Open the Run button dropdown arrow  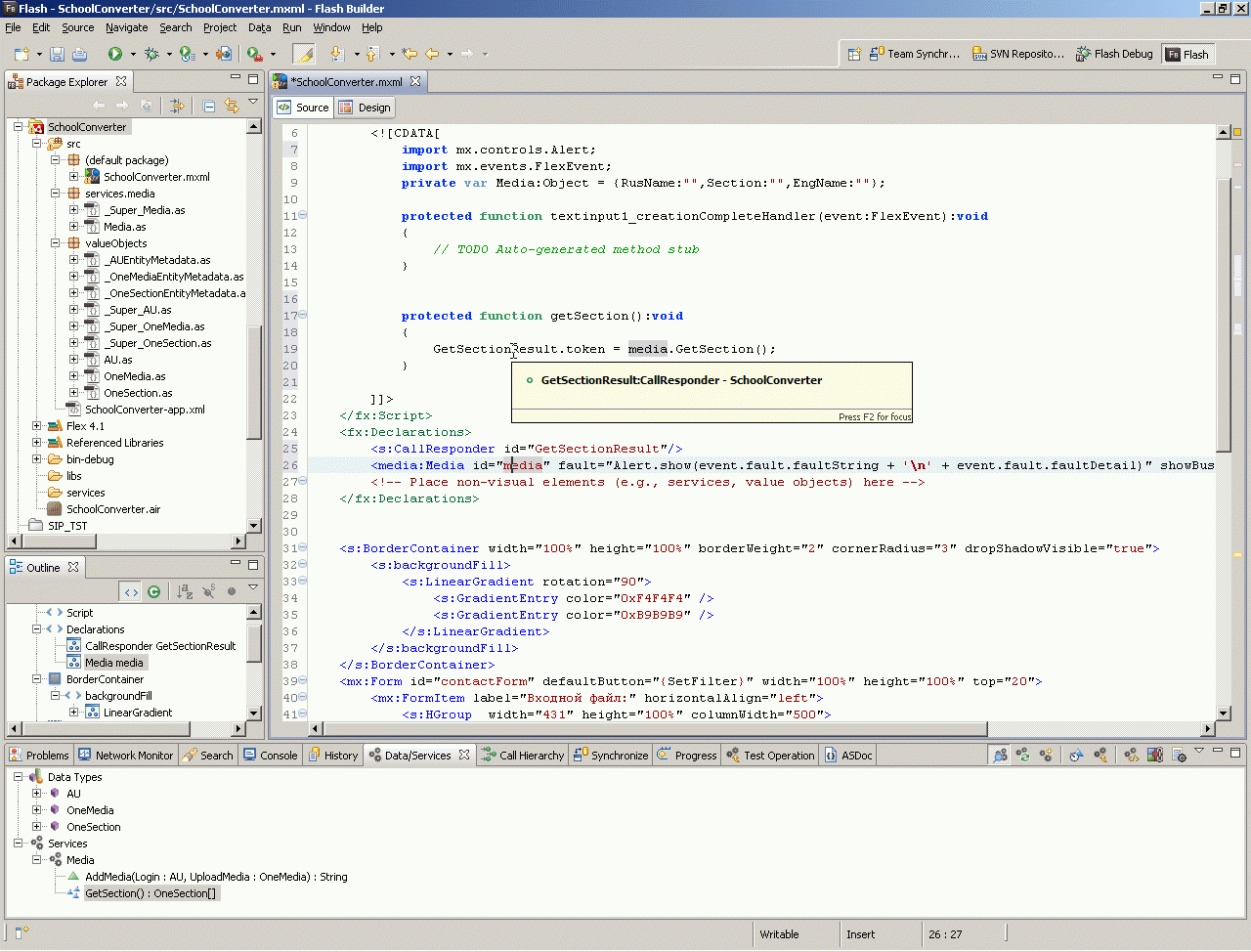(132, 55)
